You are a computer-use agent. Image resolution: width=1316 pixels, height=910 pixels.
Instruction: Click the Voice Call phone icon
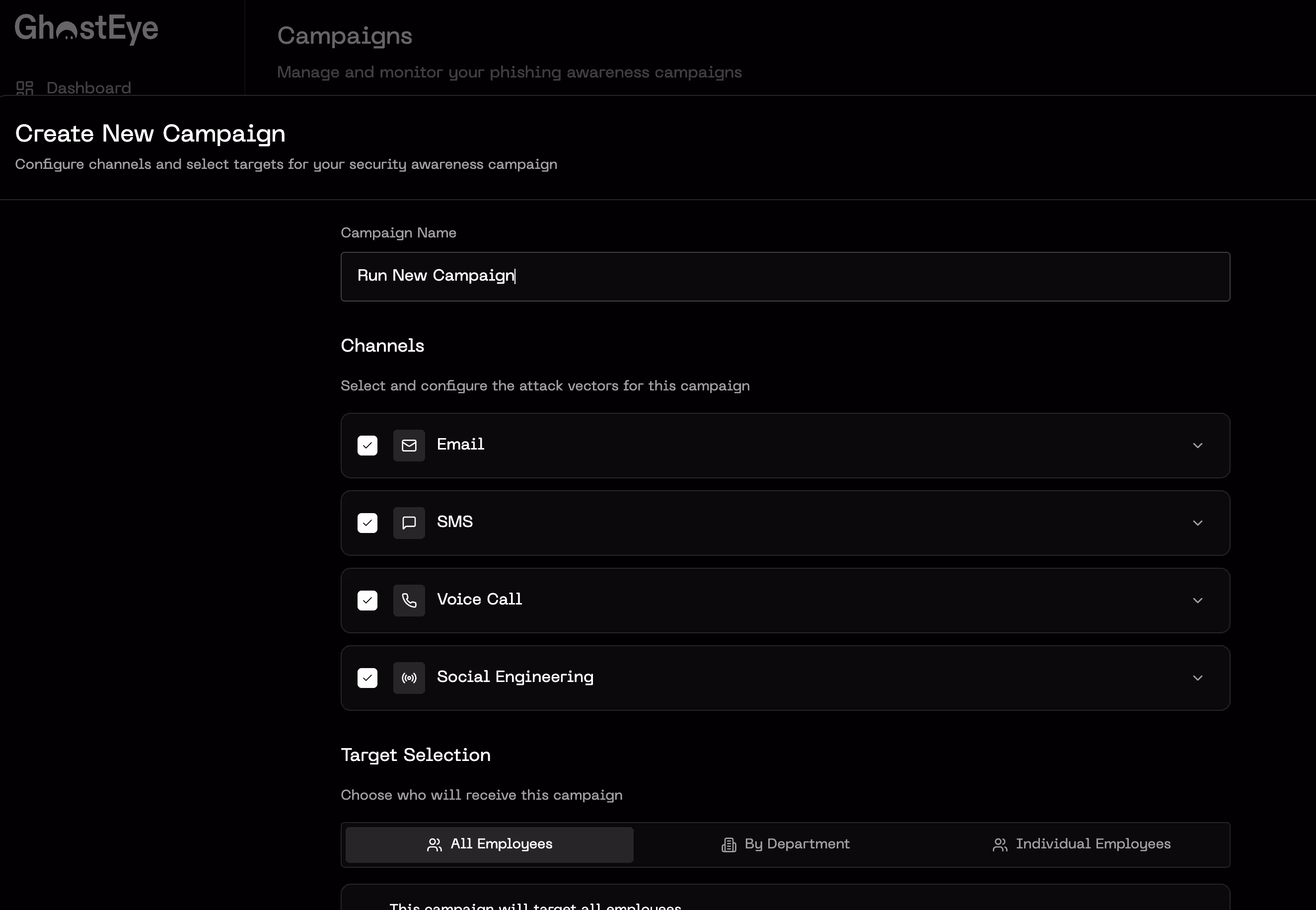(x=409, y=601)
